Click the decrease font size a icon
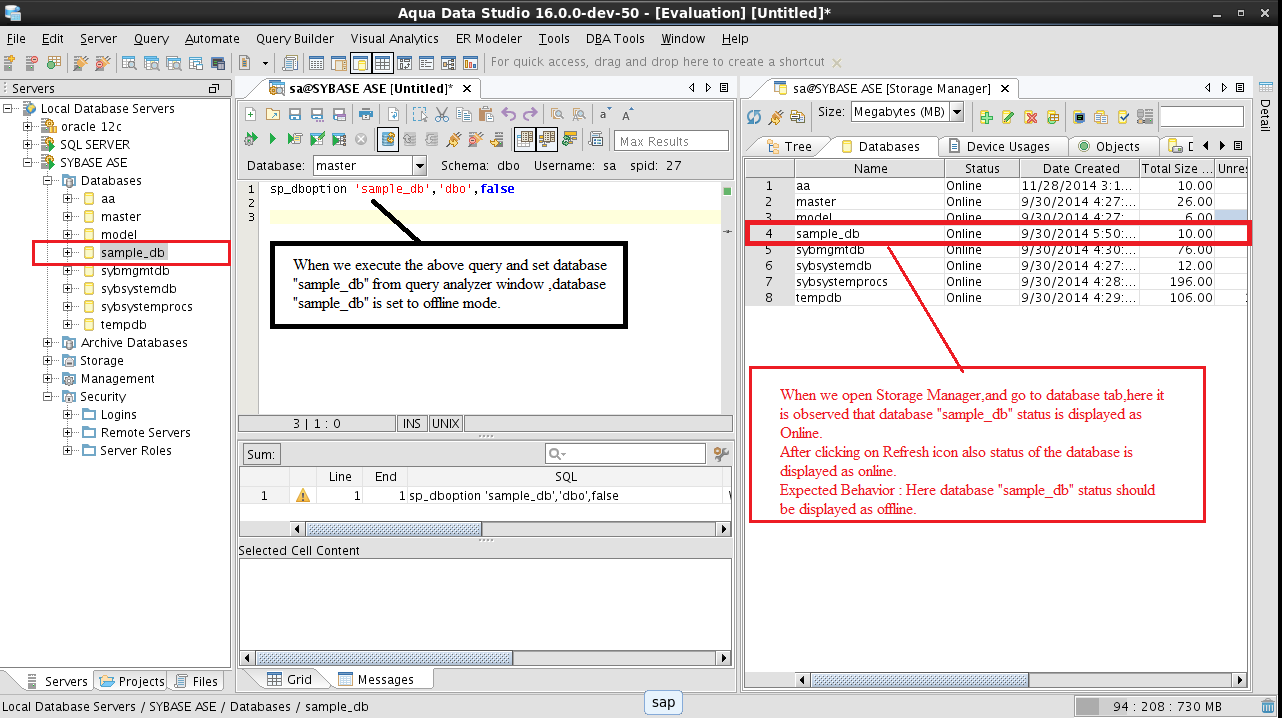 pos(605,115)
